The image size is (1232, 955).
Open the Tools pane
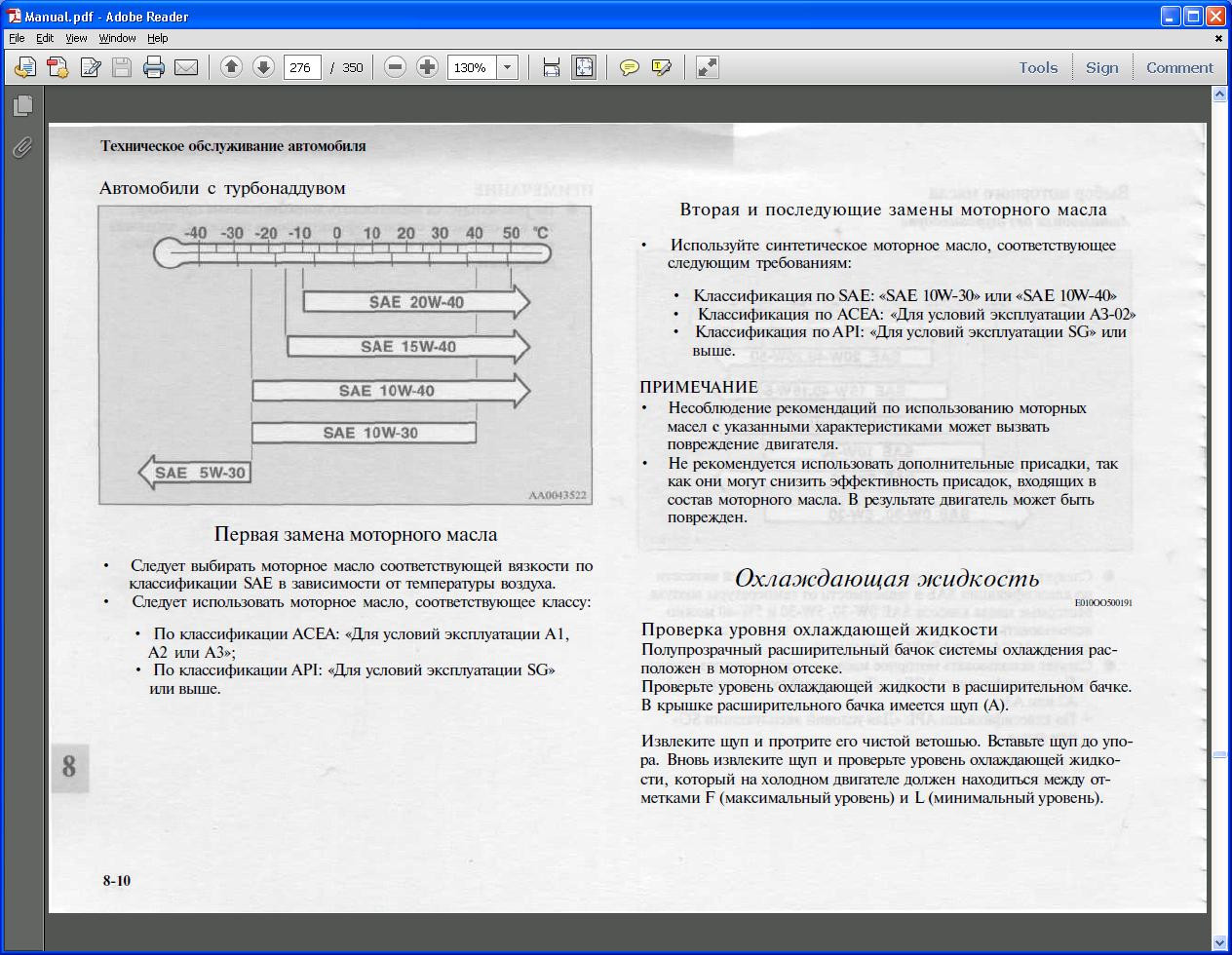pyautogui.click(x=1038, y=67)
